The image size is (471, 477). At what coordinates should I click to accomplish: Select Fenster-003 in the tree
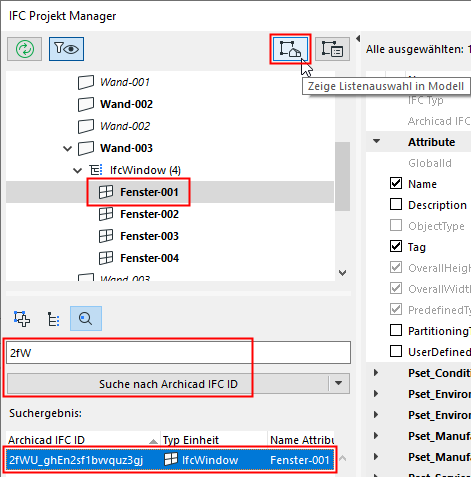[149, 236]
